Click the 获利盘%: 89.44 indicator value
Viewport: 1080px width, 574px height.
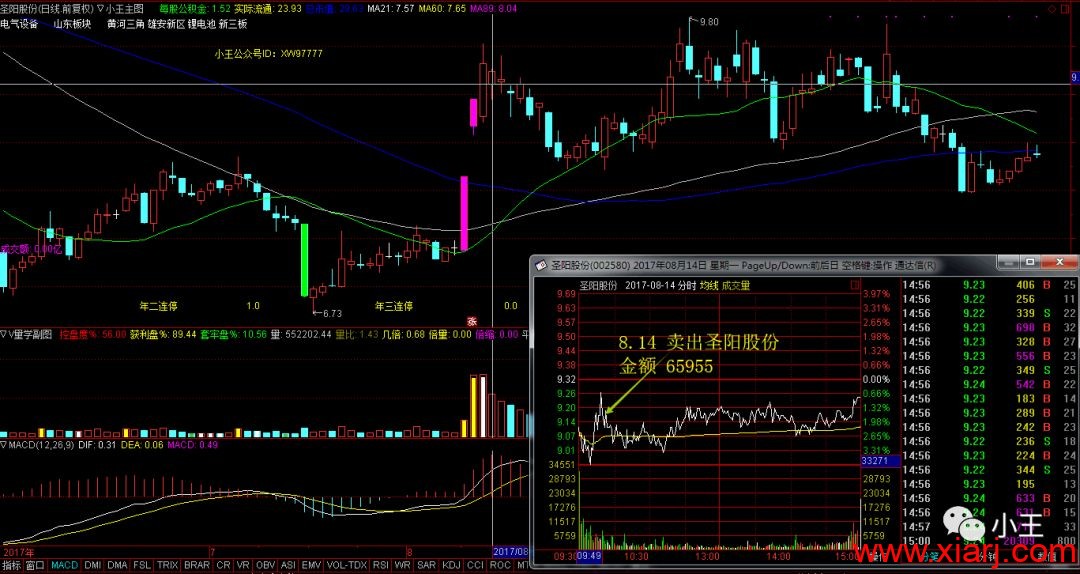click(x=163, y=334)
